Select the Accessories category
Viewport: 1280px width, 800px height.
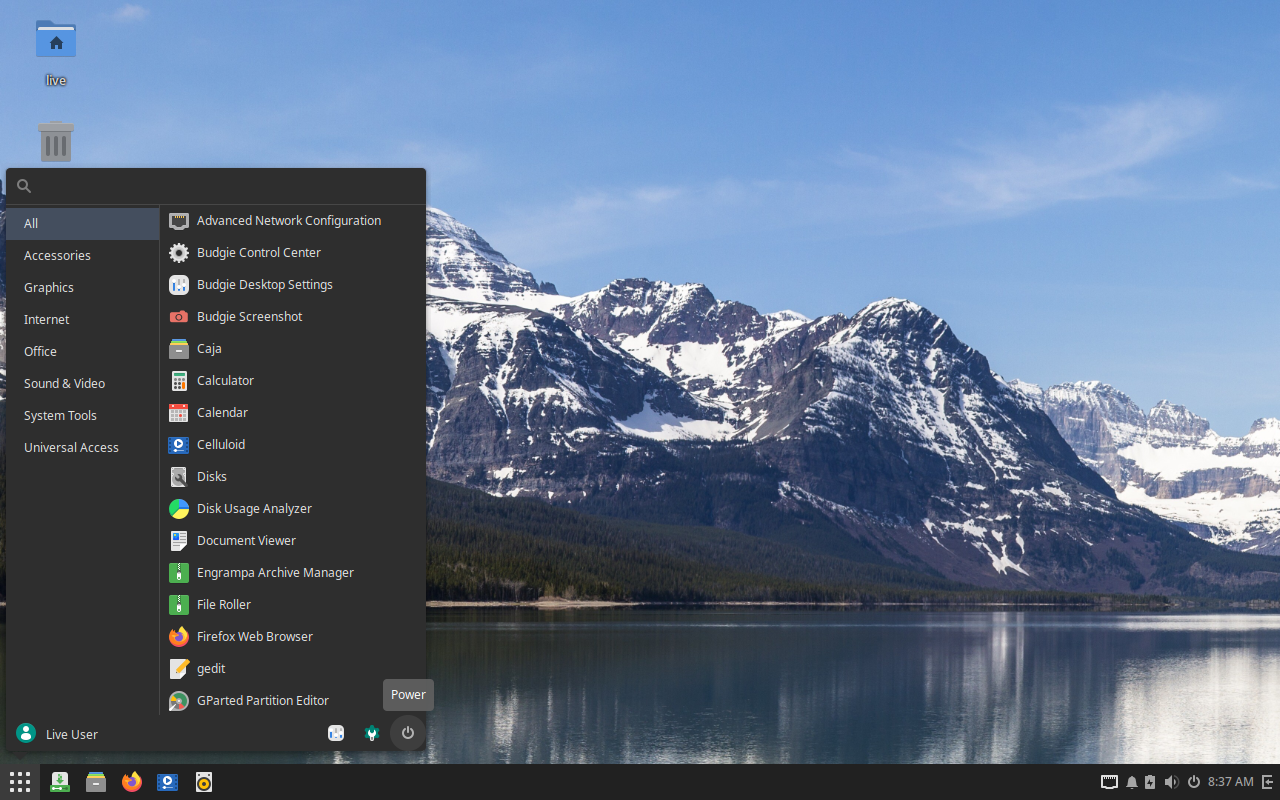[x=57, y=255]
